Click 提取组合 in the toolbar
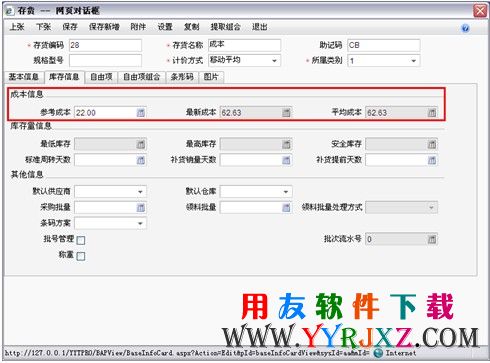Screen dimensions: 490x363 pyautogui.click(x=226, y=27)
